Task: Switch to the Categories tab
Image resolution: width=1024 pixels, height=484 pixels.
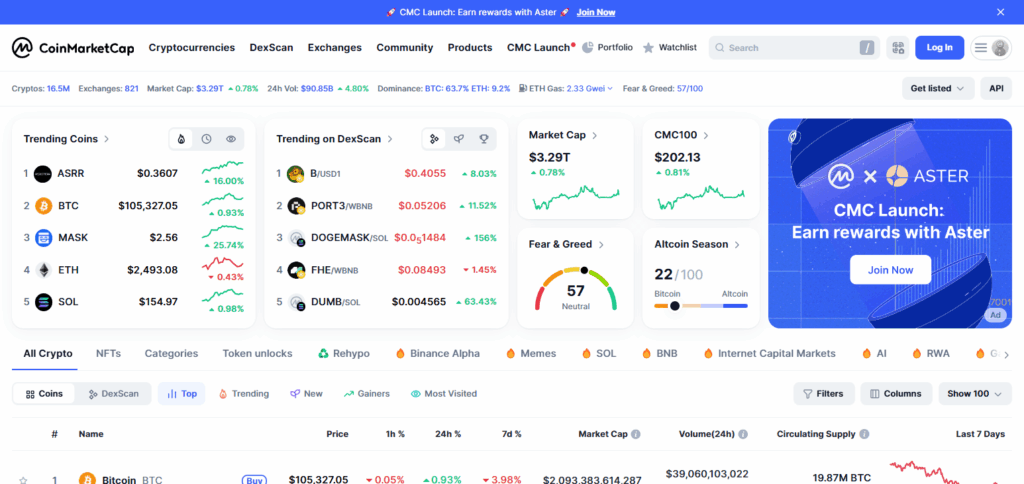Action: tap(171, 353)
